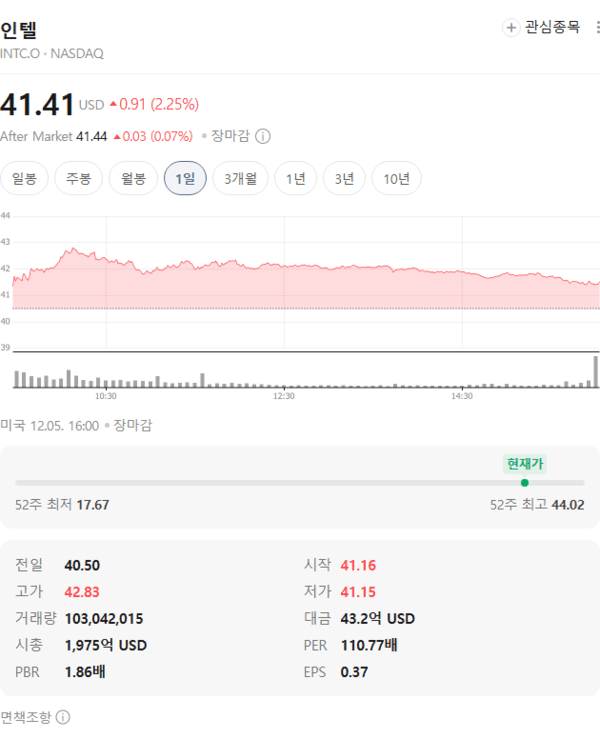Click the 시작 value 41.16
Screen dimensions: 600x739
point(358,565)
